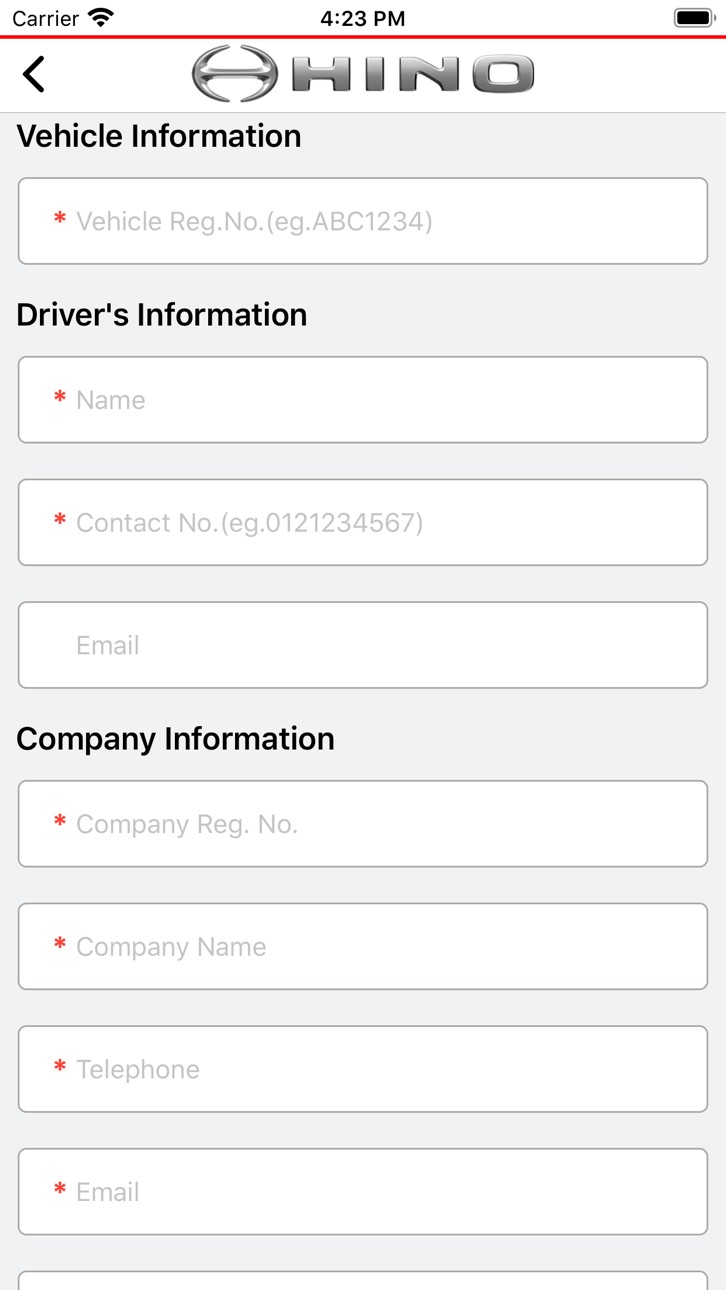This screenshot has height=1290, width=726.
Task: Tap the 4:23 PM clock
Action: 363,19
